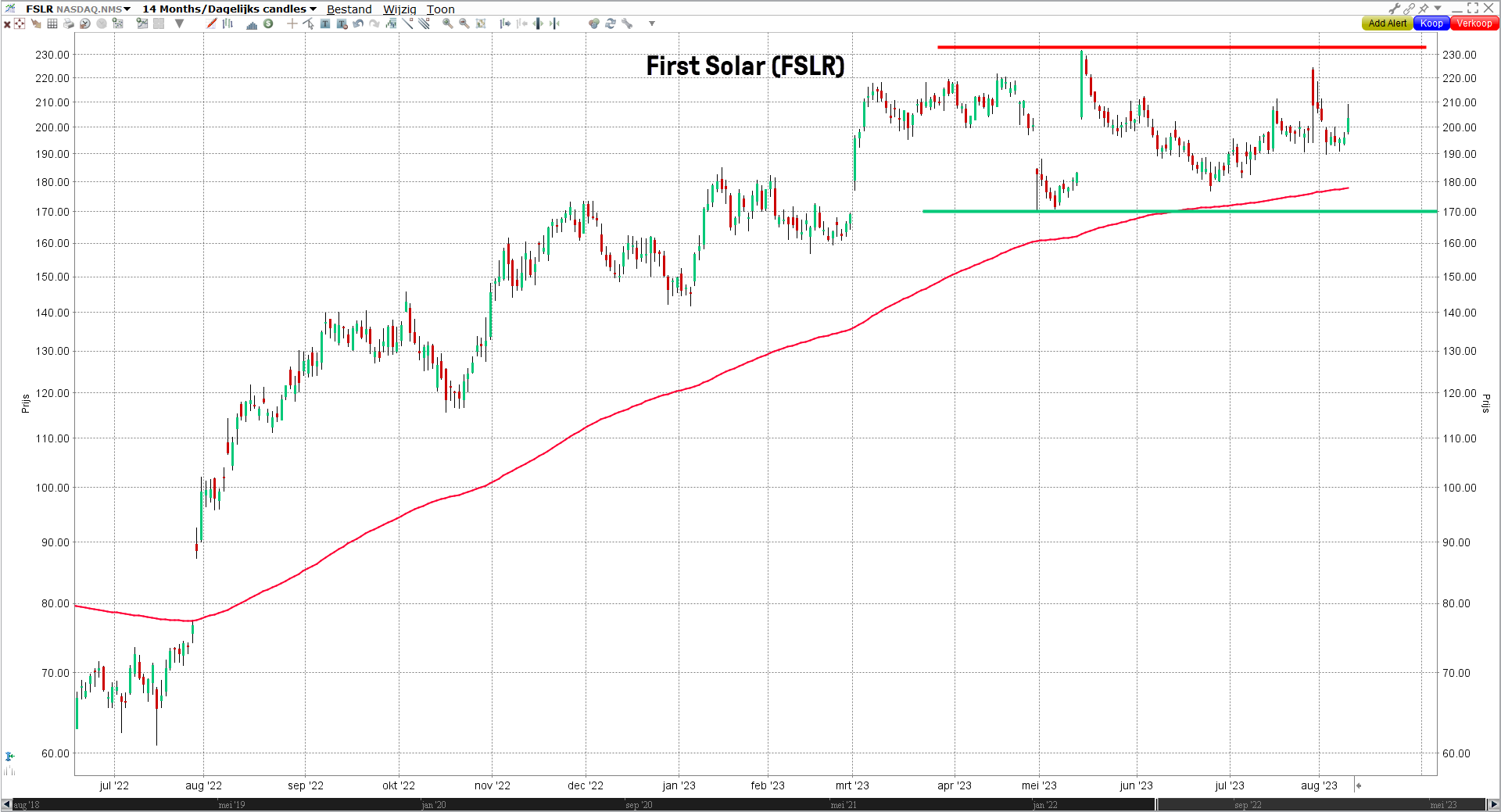Click the First Solar (FSLR) title text
The image size is (1501, 812).
point(745,66)
